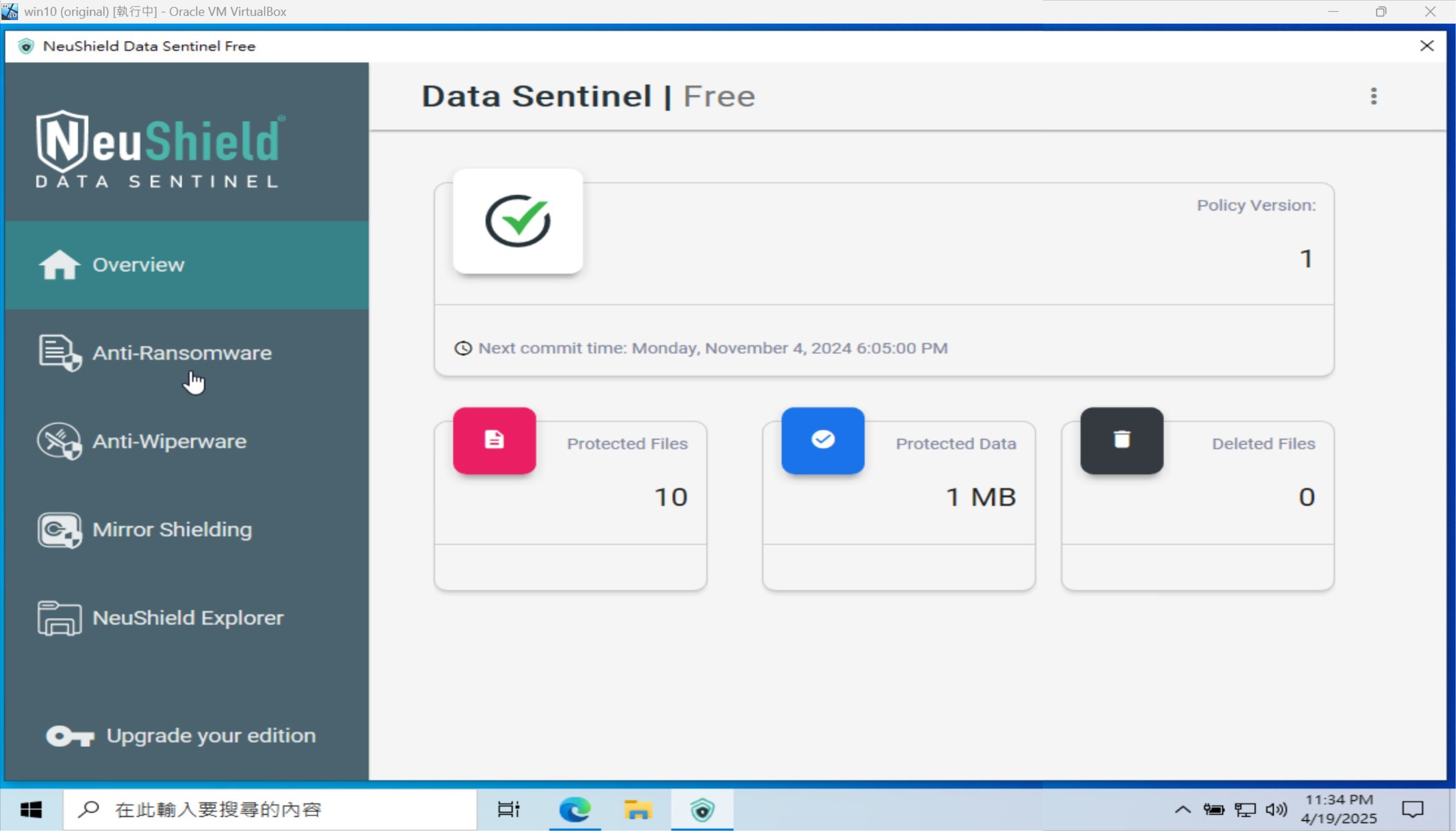1456x831 pixels.
Task: Click the Overview home icon
Action: (x=59, y=265)
